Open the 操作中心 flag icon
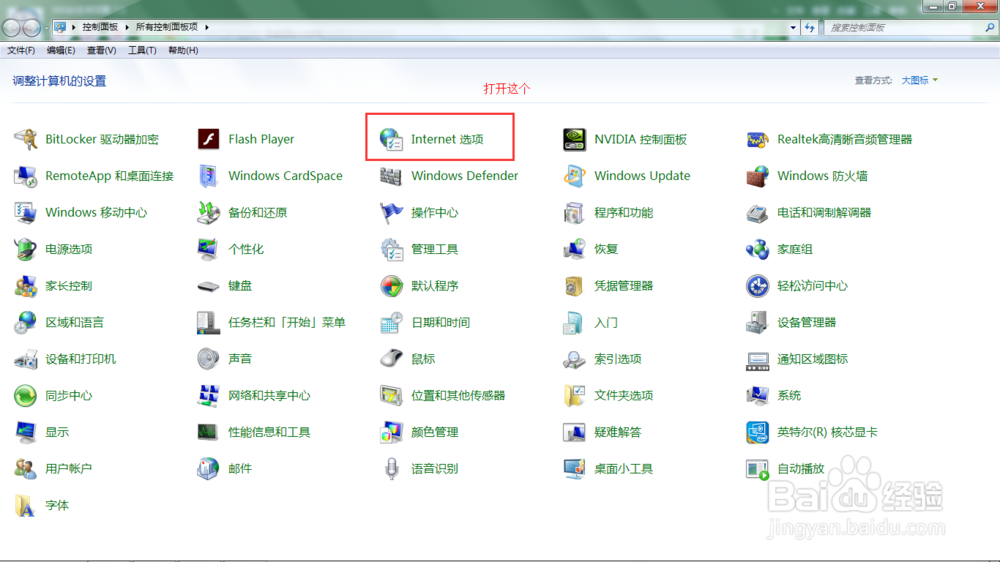This screenshot has height=562, width=1000. [x=391, y=212]
